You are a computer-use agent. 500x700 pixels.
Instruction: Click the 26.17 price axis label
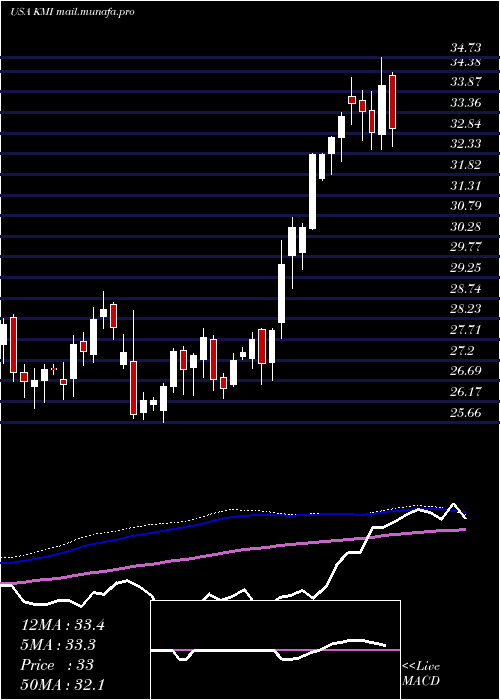466,392
